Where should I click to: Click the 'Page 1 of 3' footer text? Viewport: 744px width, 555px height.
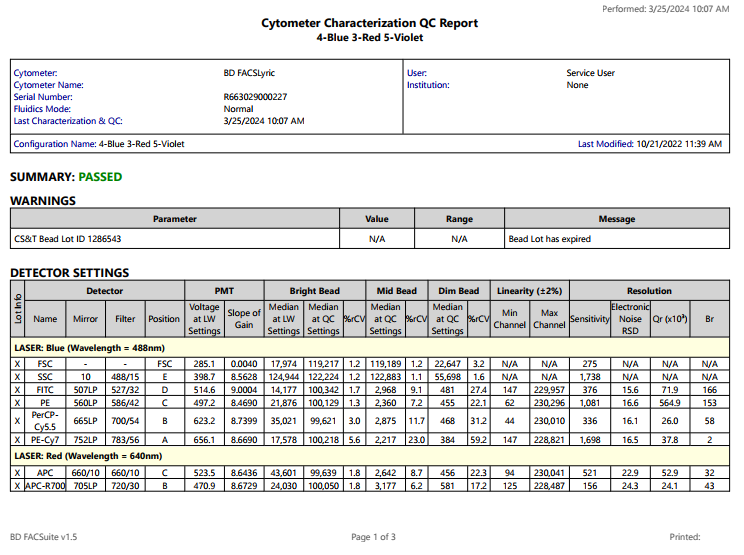372,537
